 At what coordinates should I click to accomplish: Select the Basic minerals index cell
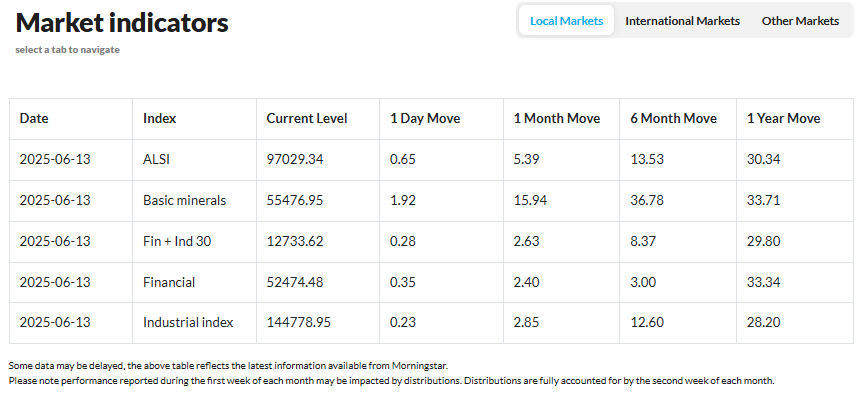(x=194, y=201)
